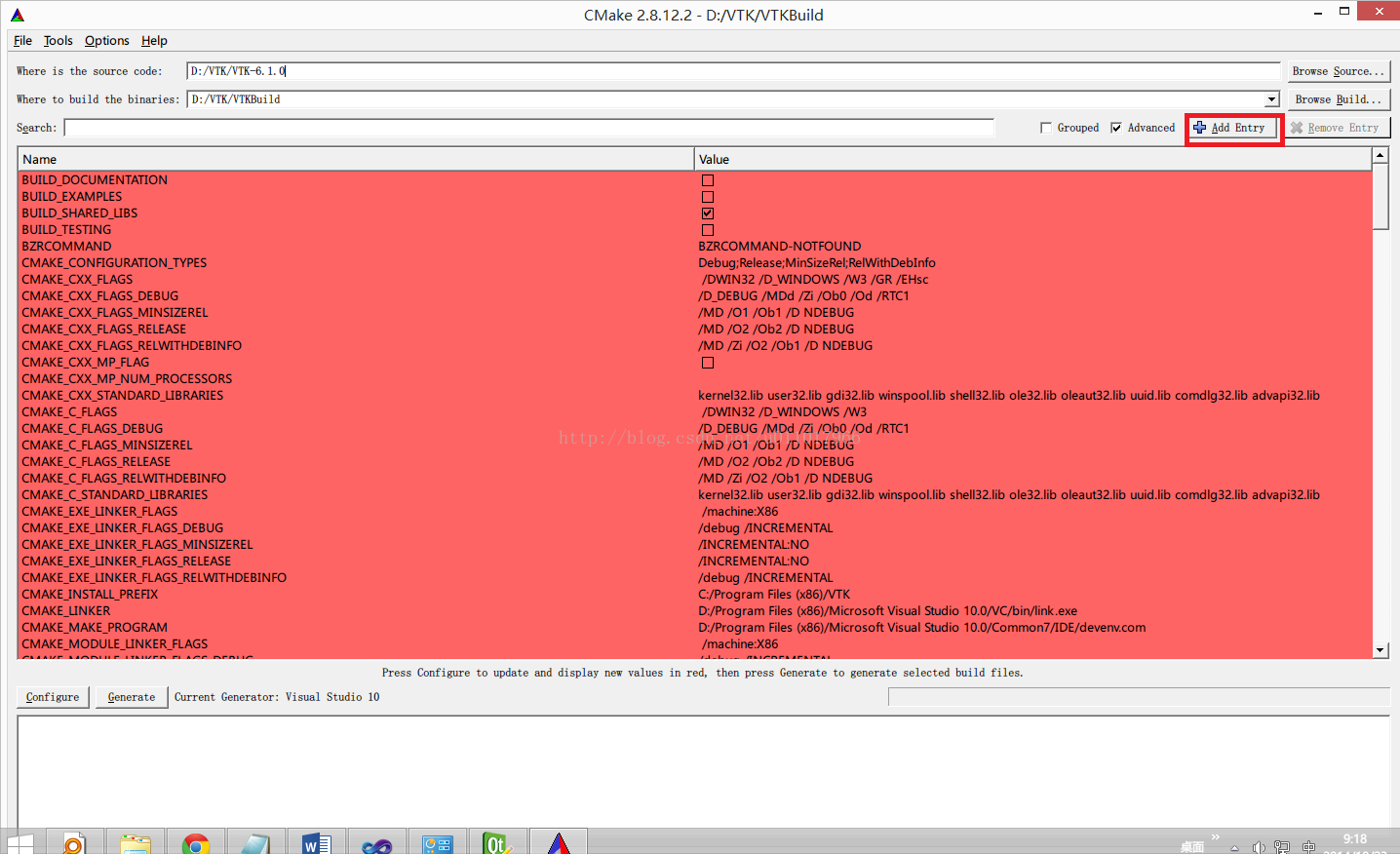Select the CMAKE_LINKER entry
Image resolution: width=1400 pixels, height=854 pixels.
tap(66, 611)
